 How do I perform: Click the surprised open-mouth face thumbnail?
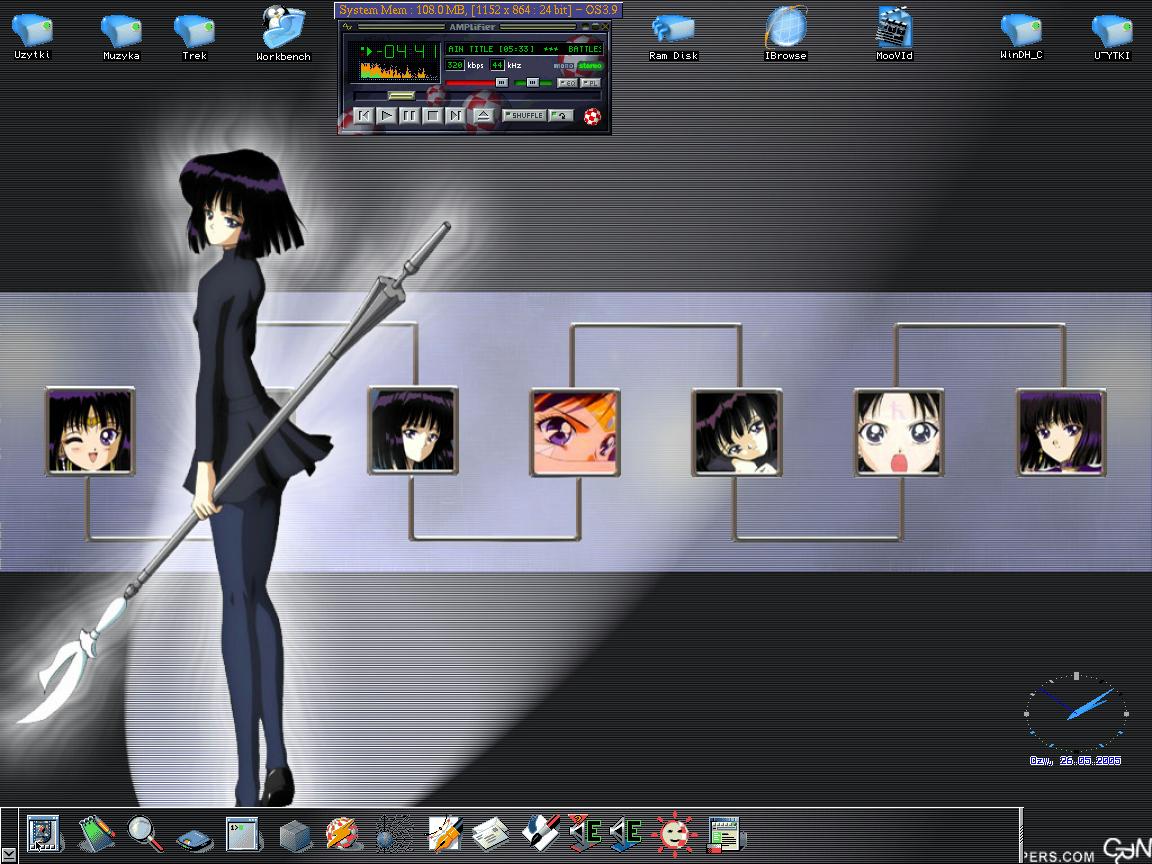pyautogui.click(x=899, y=433)
